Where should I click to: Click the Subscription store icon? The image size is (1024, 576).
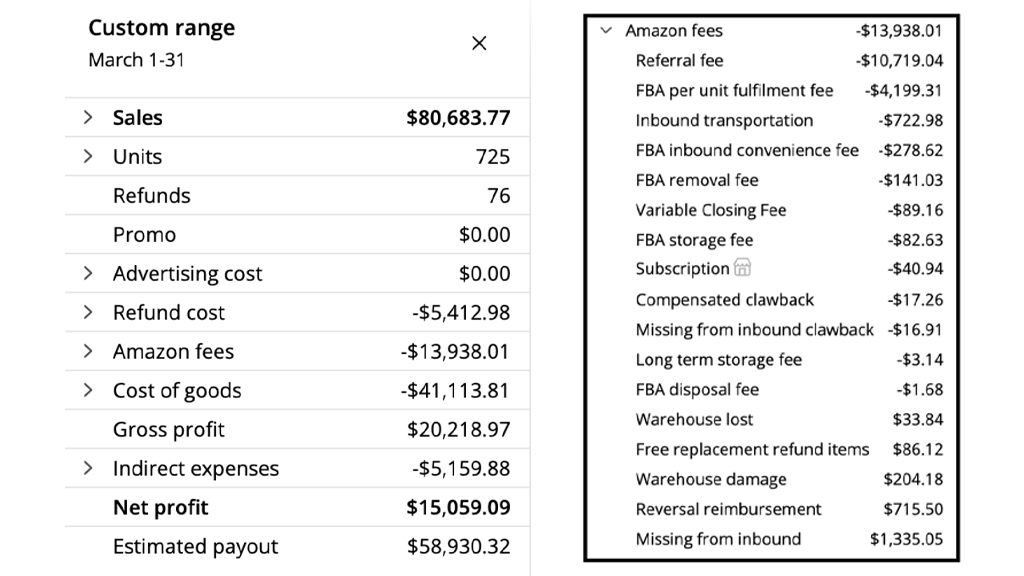742,268
